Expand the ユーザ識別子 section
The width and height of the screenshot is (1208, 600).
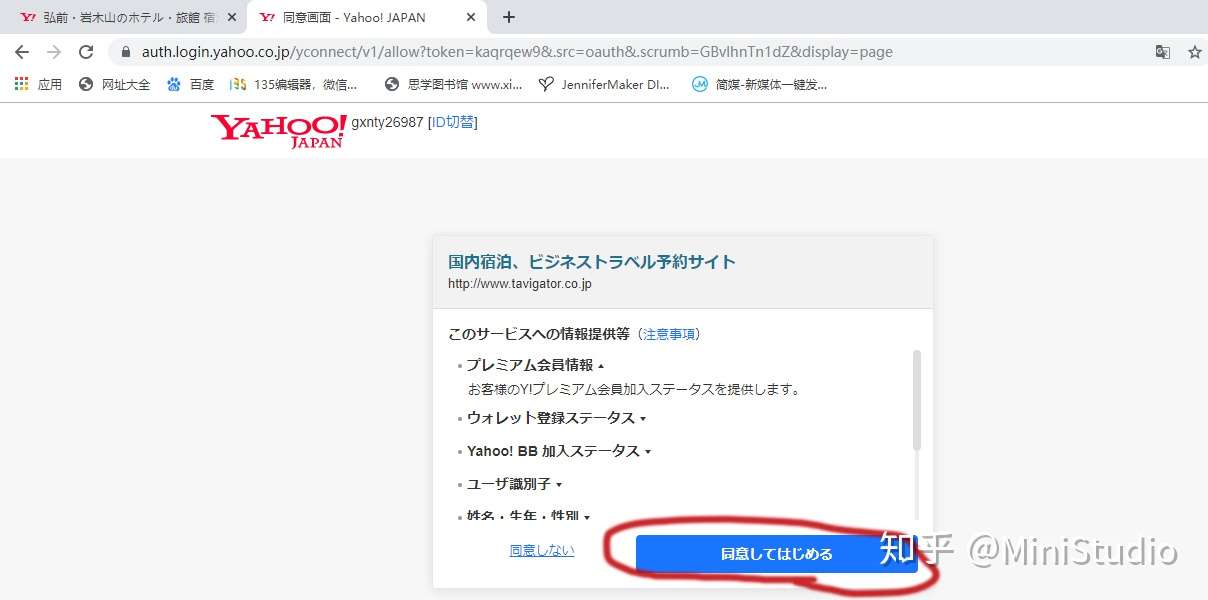tap(514, 484)
